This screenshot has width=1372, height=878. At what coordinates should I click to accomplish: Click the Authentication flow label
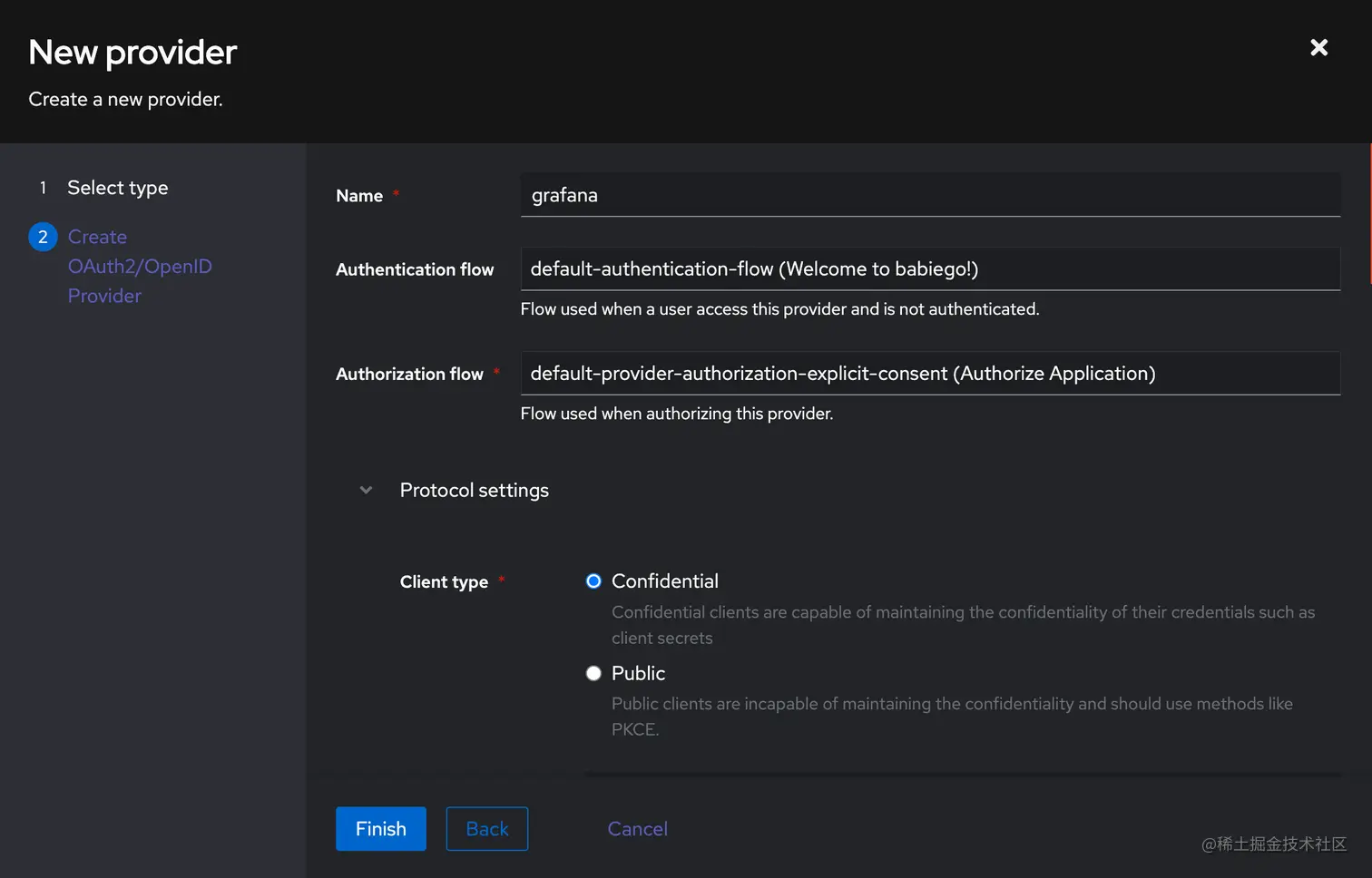415,269
